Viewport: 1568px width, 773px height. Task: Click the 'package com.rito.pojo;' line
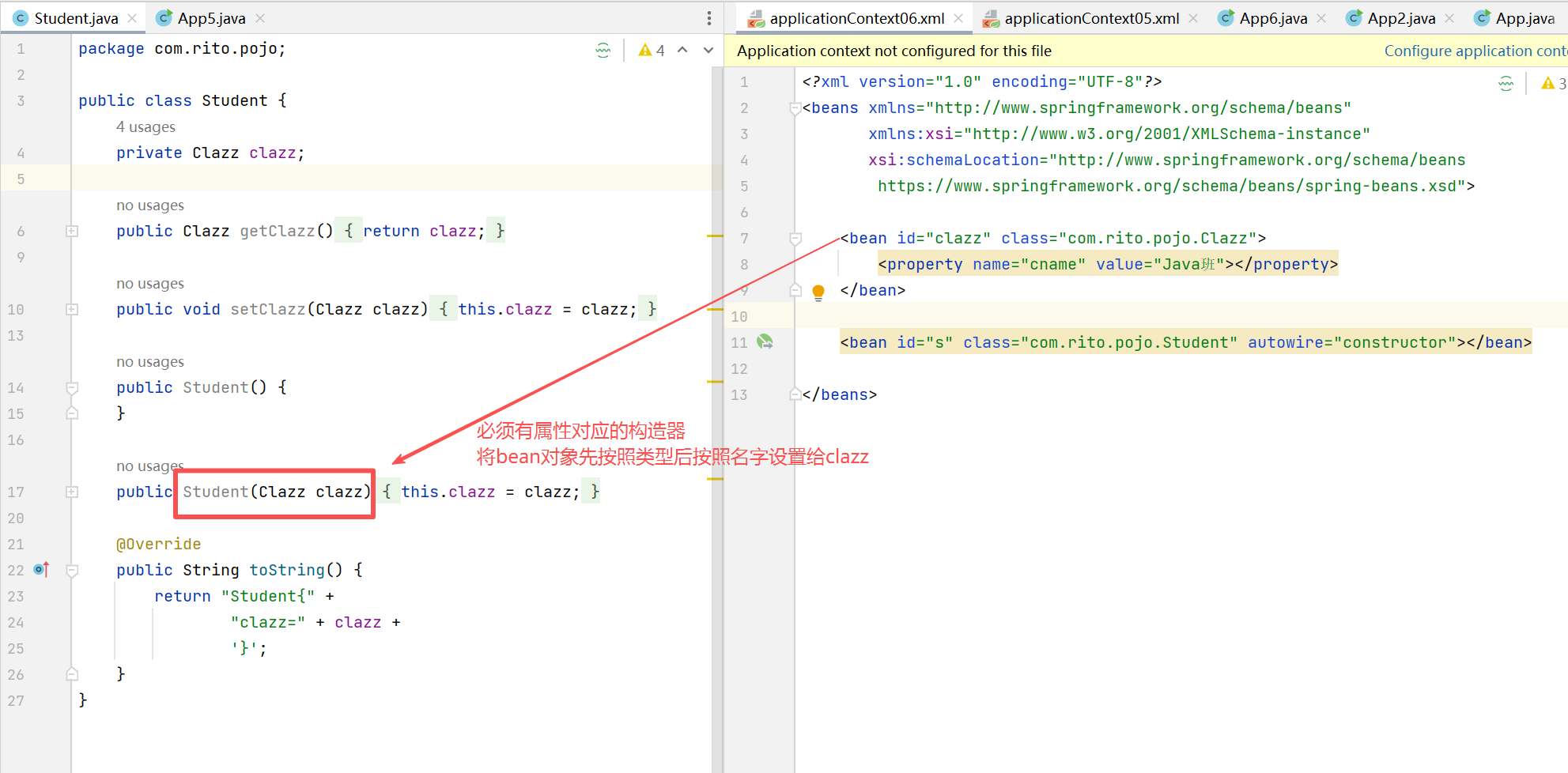tap(182, 48)
